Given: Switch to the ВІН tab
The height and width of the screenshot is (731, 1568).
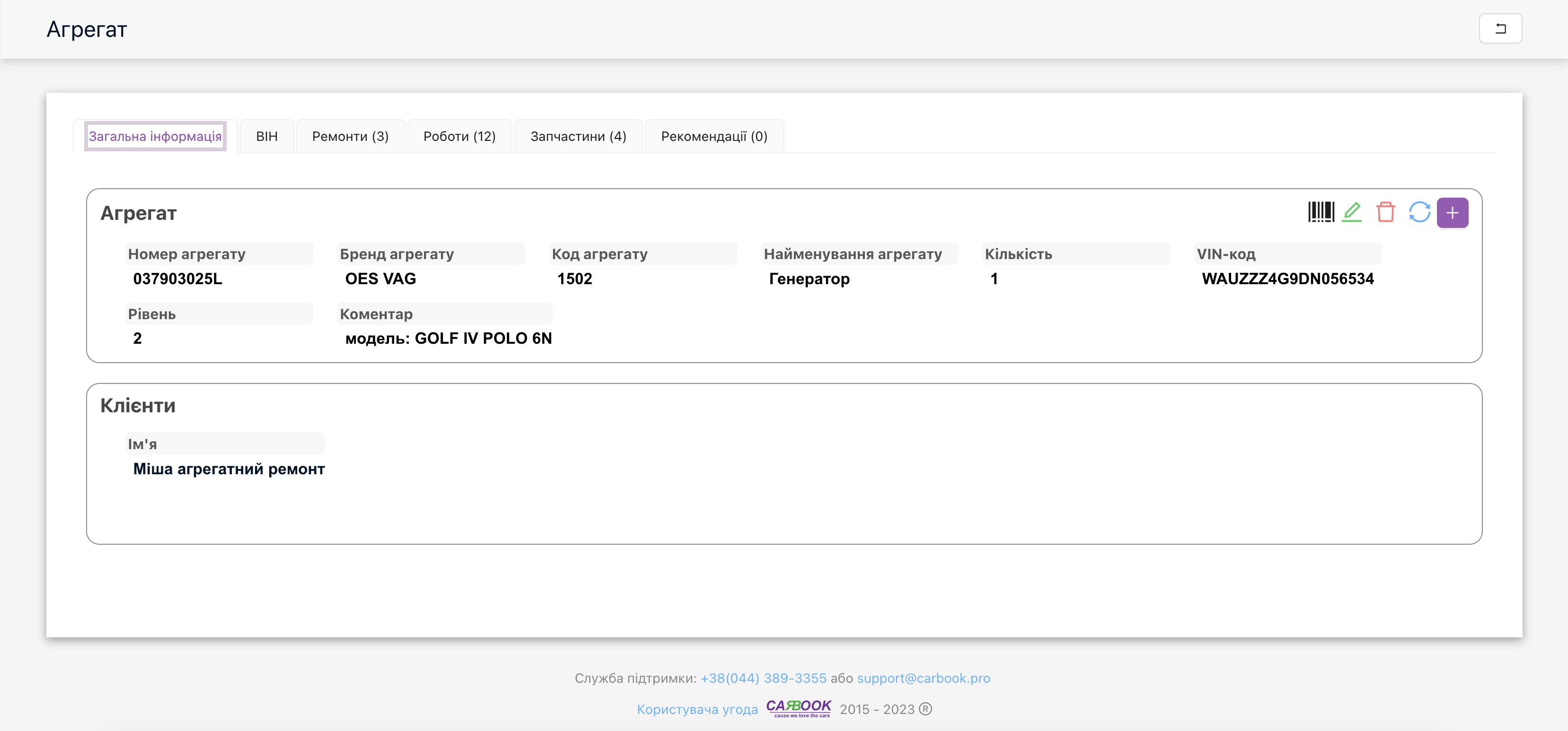Looking at the screenshot, I should click(266, 136).
